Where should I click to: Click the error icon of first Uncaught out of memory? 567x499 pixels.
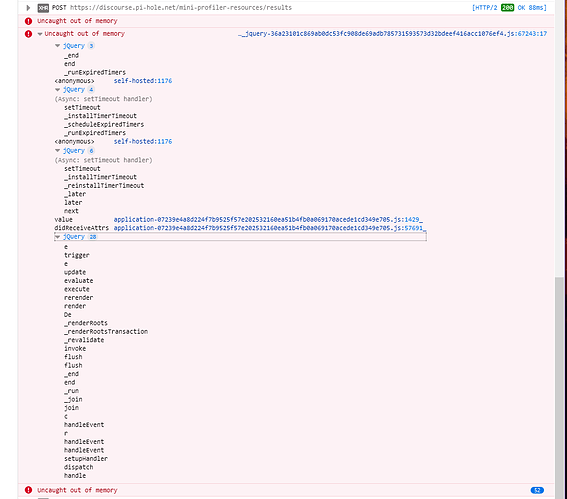(28, 21)
